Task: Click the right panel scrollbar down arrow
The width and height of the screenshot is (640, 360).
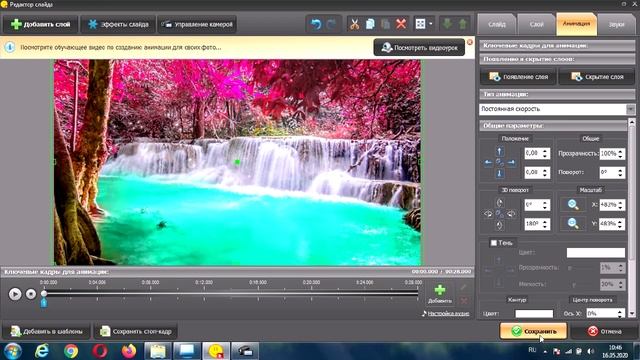Action: coord(632,313)
